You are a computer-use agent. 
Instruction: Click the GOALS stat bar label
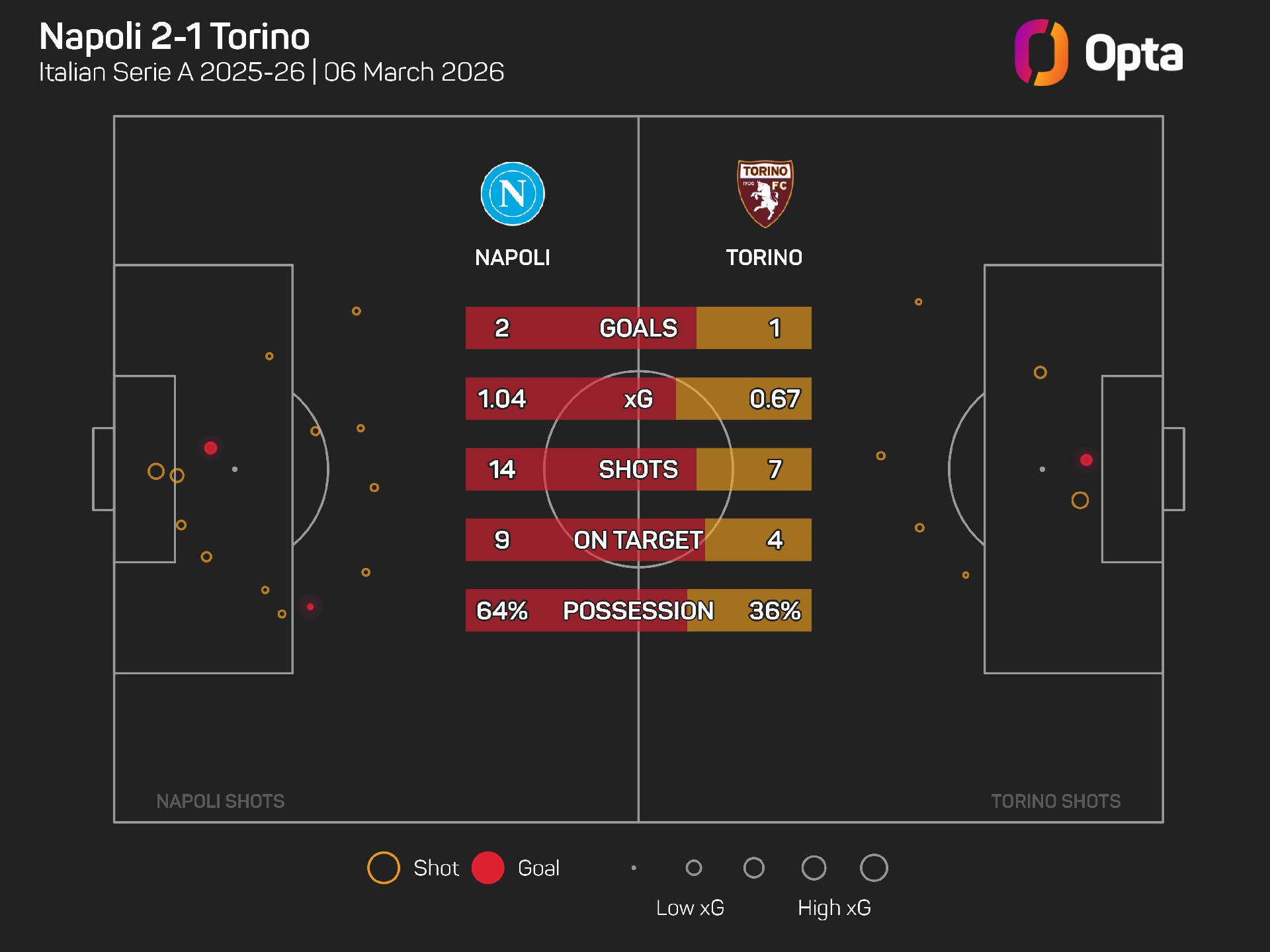point(638,328)
